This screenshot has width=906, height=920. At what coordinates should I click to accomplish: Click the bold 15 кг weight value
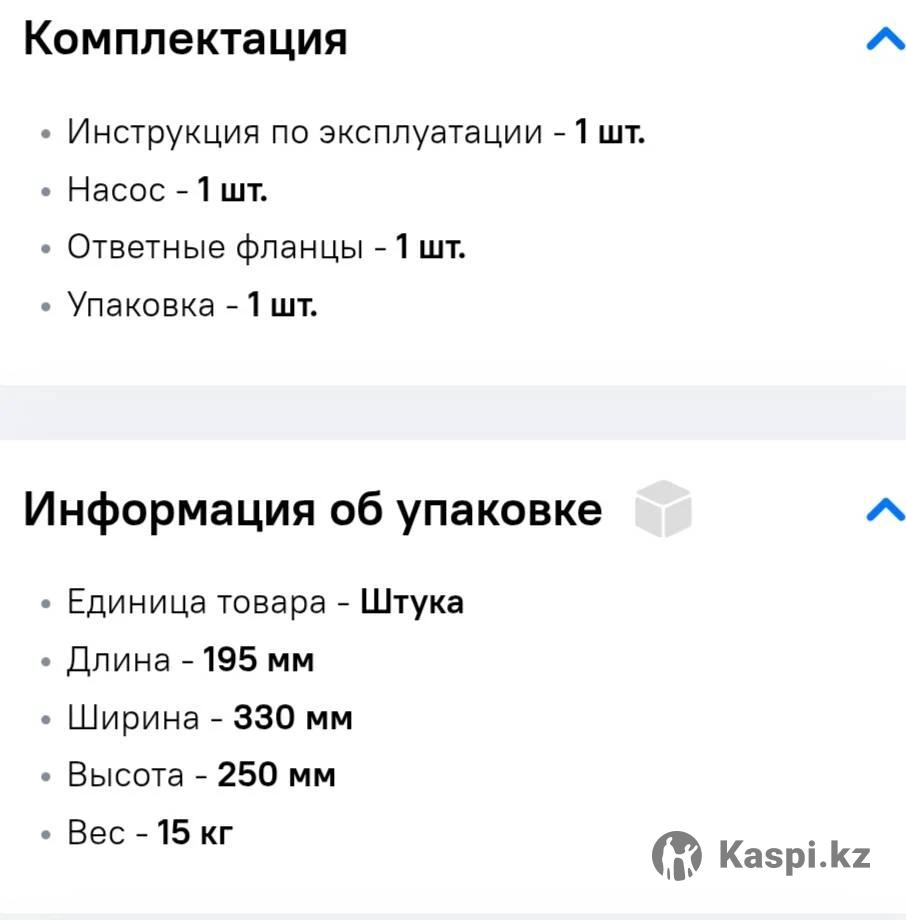tap(195, 832)
